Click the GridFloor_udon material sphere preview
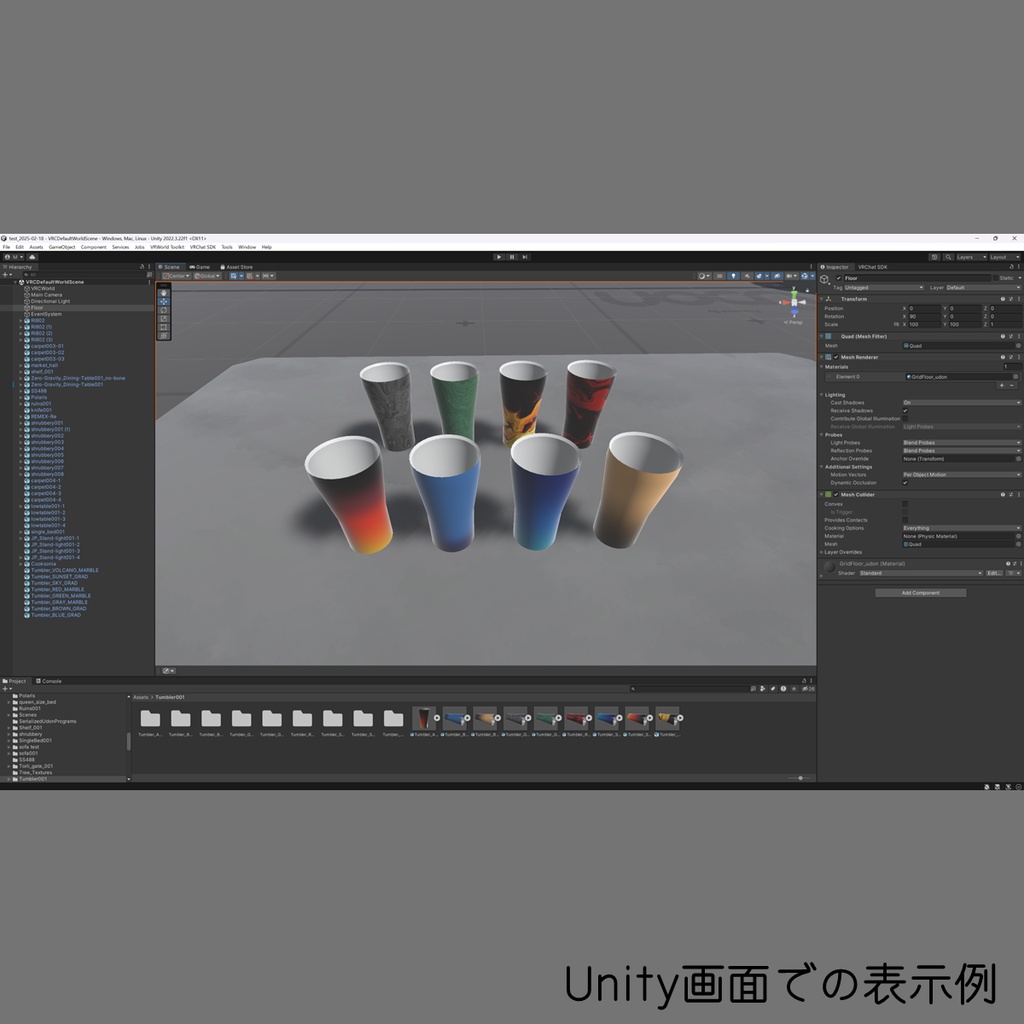 click(831, 566)
